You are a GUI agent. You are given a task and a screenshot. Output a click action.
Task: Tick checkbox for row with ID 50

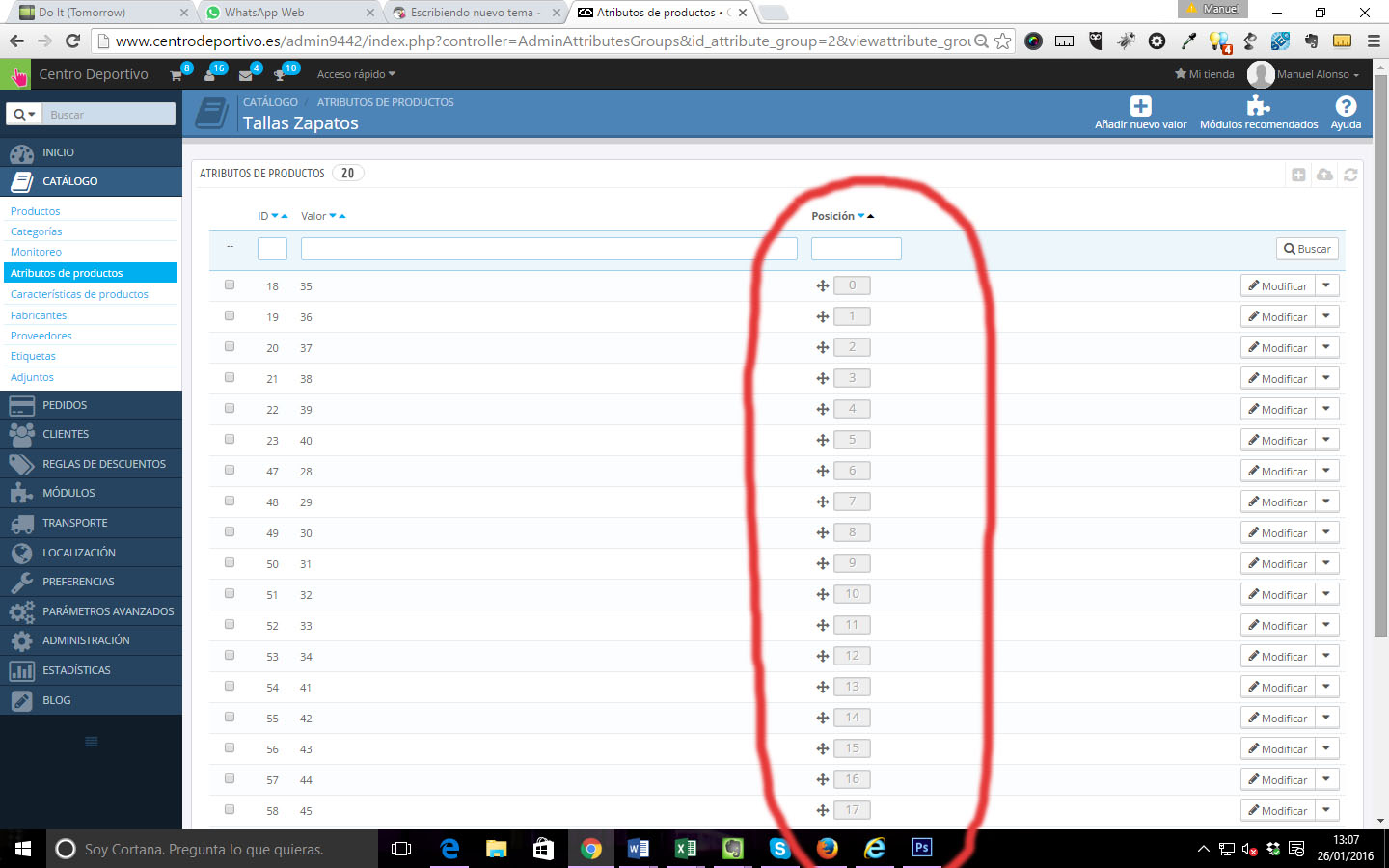230,562
